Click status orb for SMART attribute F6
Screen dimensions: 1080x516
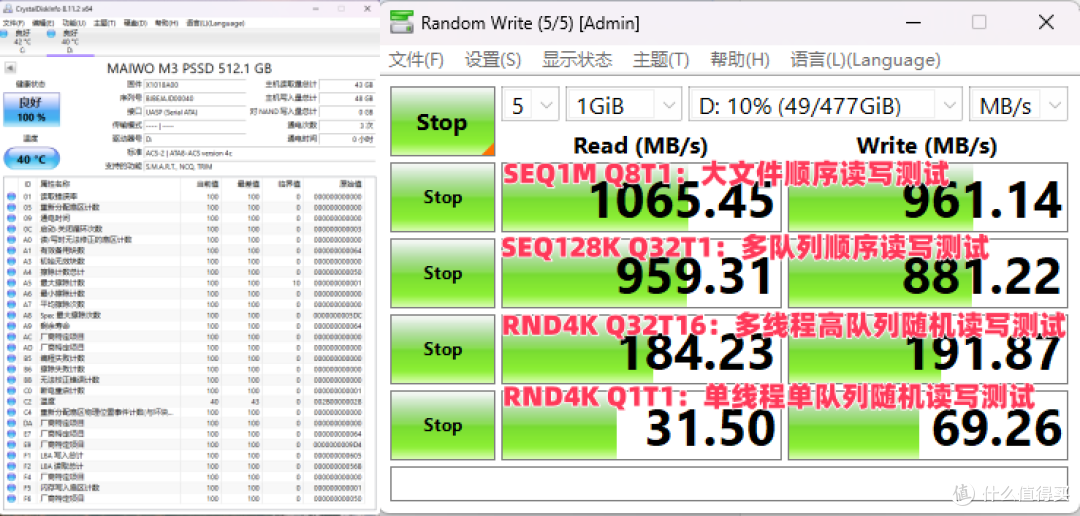click(10, 498)
